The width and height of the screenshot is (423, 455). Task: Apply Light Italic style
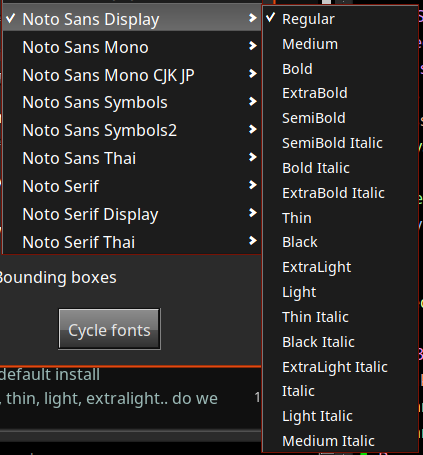340,416
